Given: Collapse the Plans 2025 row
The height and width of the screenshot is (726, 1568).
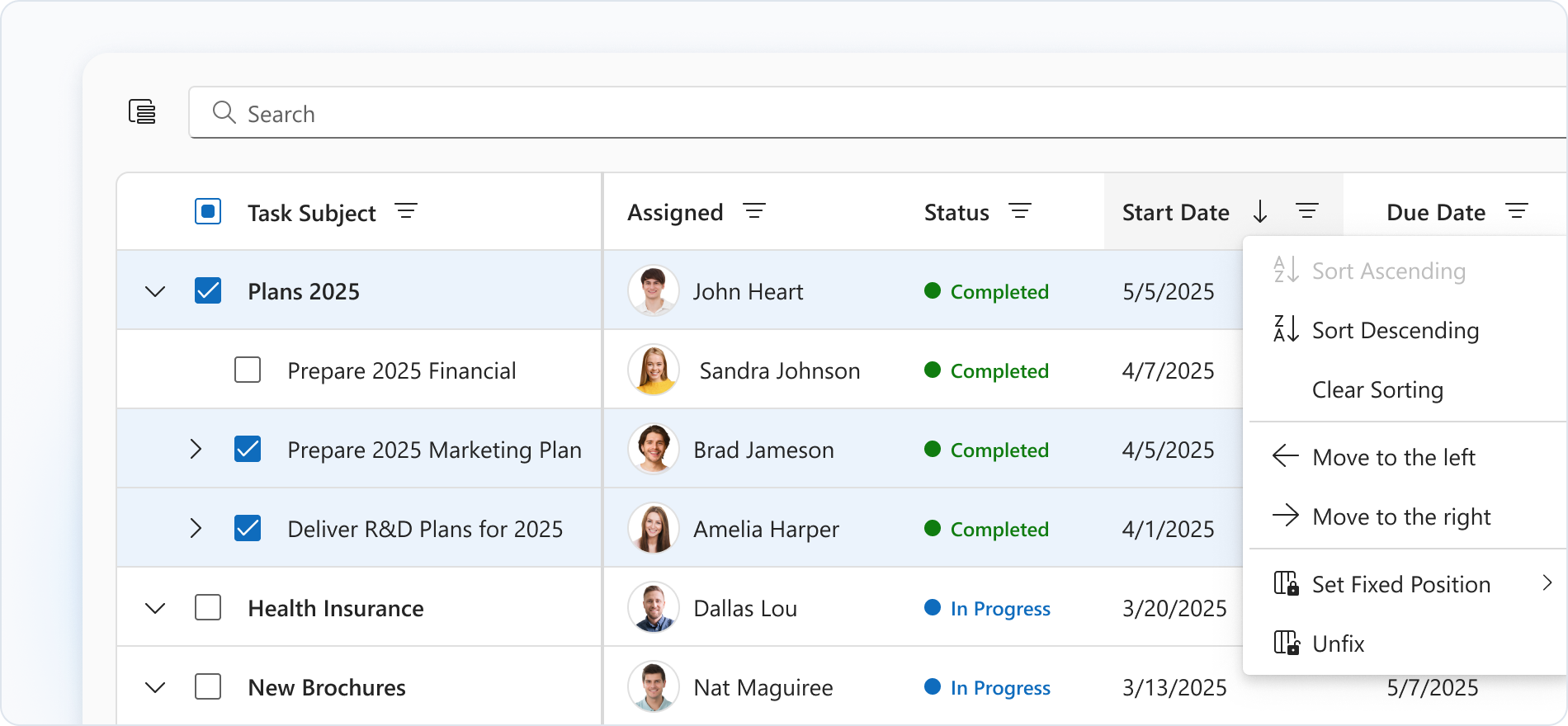Looking at the screenshot, I should (155, 291).
